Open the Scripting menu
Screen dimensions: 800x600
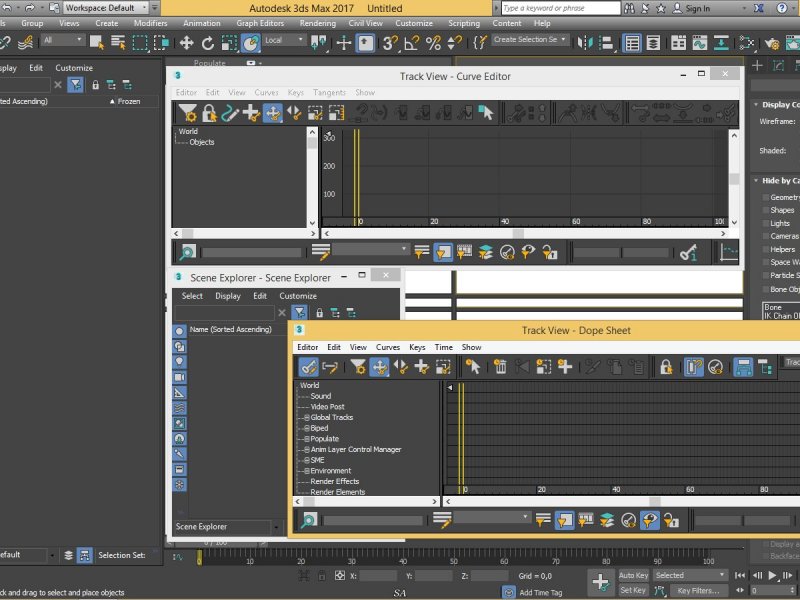[464, 23]
